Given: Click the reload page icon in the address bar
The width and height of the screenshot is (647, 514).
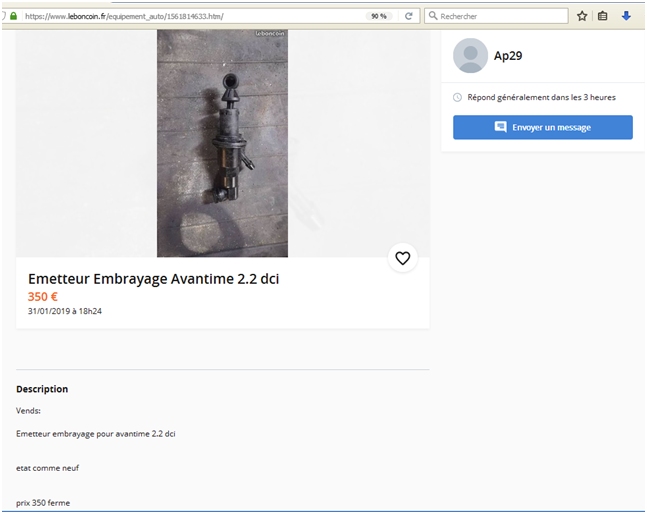Looking at the screenshot, I should tap(408, 16).
